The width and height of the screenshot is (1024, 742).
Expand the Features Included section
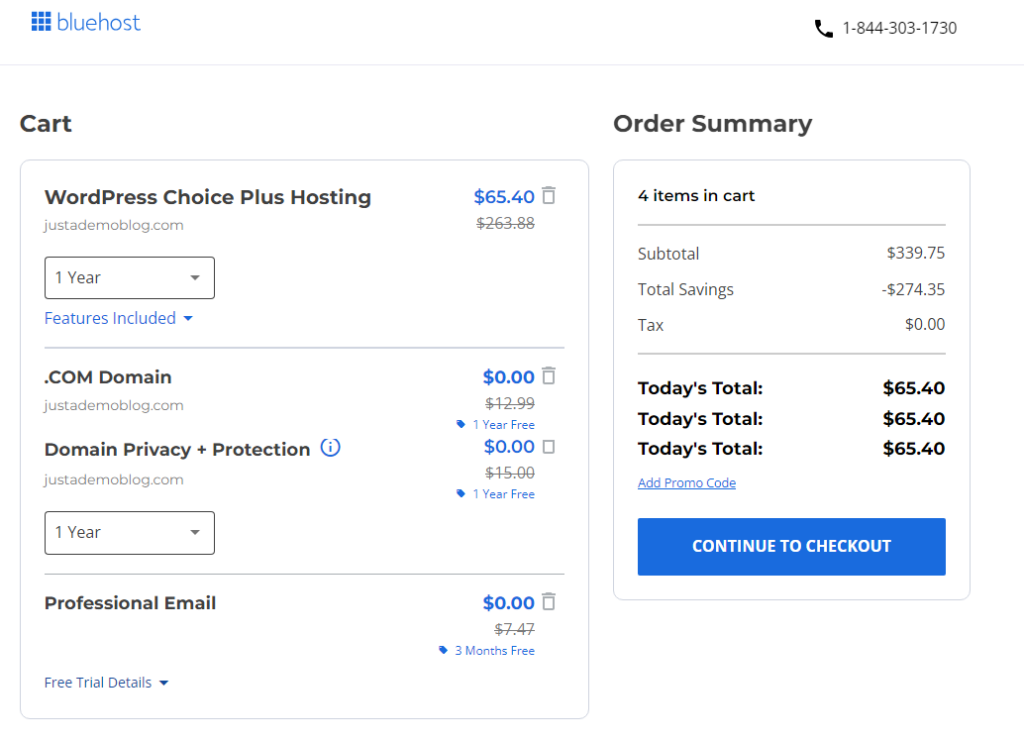tap(119, 318)
